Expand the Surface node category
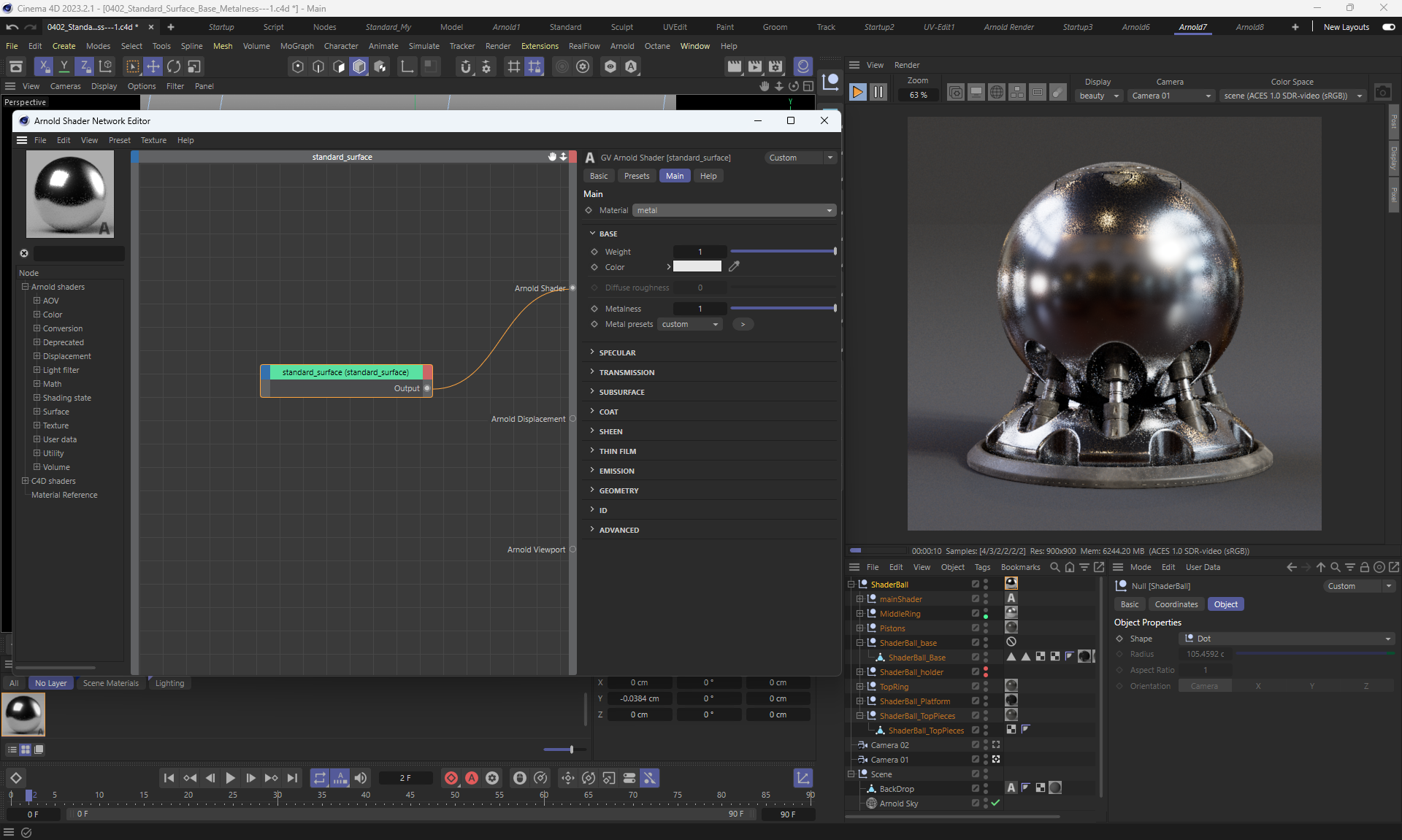Image resolution: width=1402 pixels, height=840 pixels. (x=37, y=412)
